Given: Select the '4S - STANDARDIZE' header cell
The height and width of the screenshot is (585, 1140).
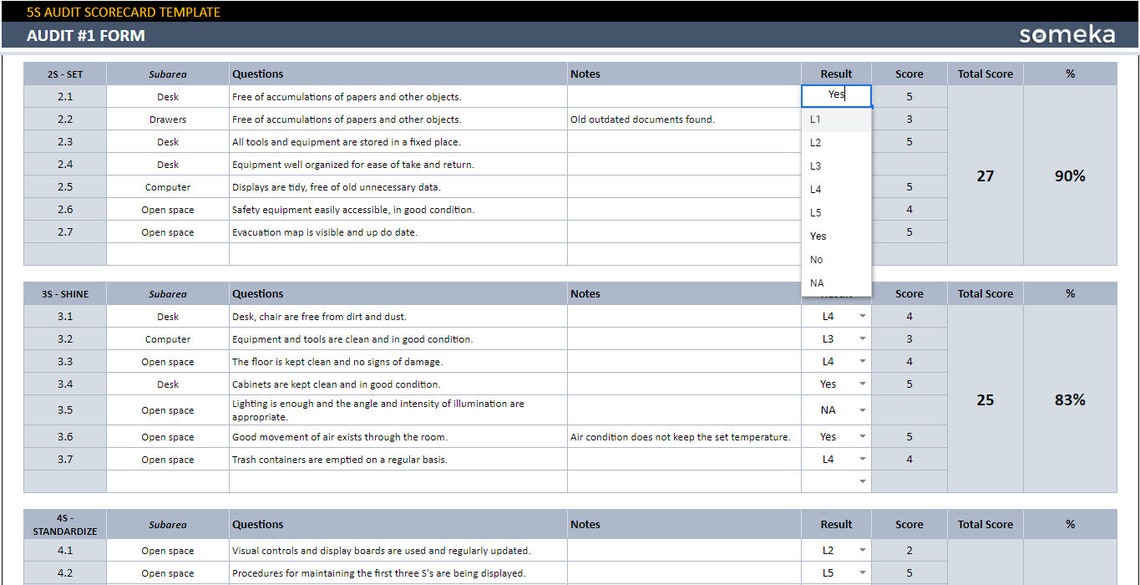Looking at the screenshot, I should pos(65,524).
